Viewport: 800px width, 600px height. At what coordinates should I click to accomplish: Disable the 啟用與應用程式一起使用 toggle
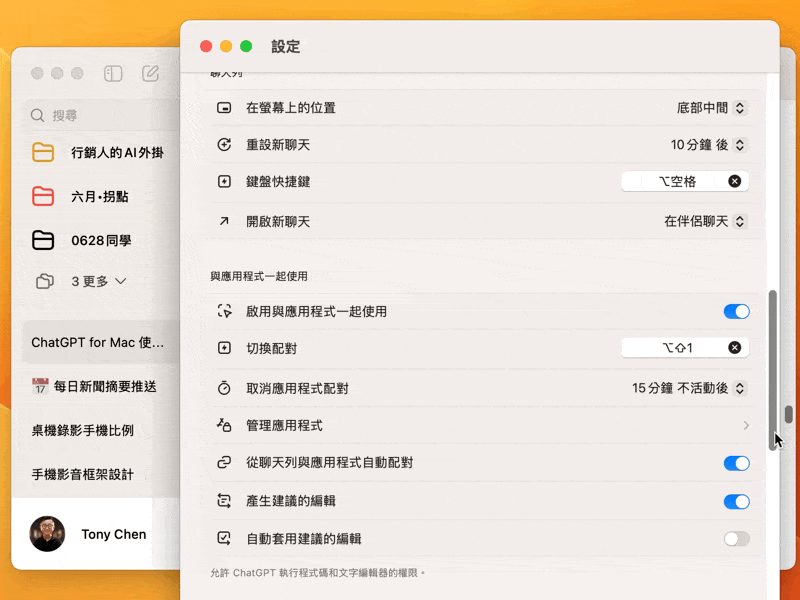tap(736, 311)
